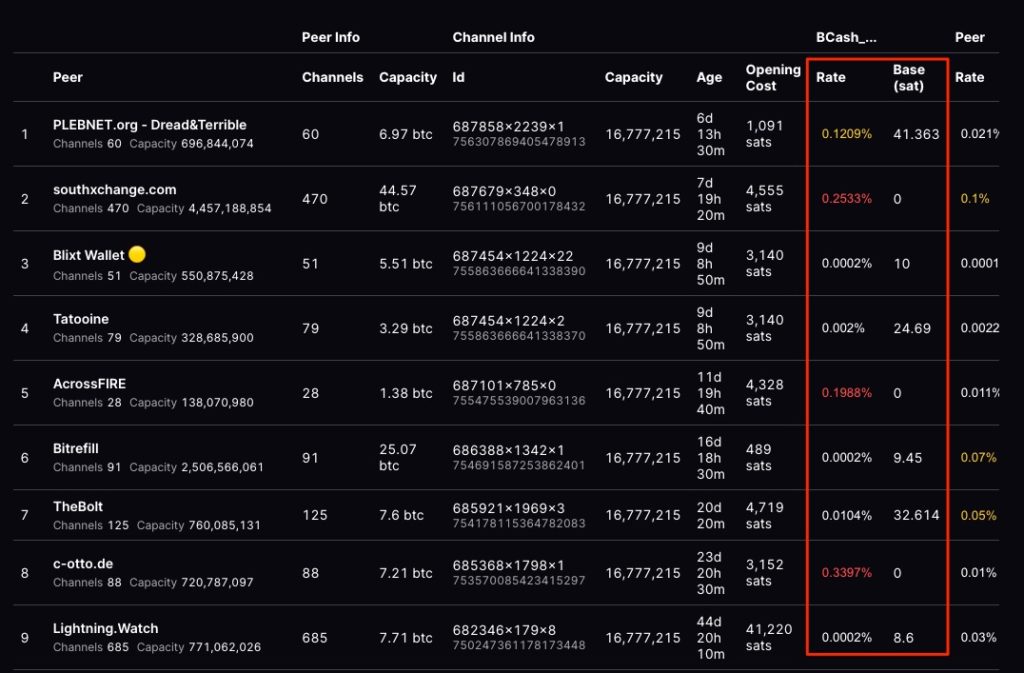This screenshot has width=1024, height=673.
Task: Click channel id 682346×179×8
Action: point(504,630)
